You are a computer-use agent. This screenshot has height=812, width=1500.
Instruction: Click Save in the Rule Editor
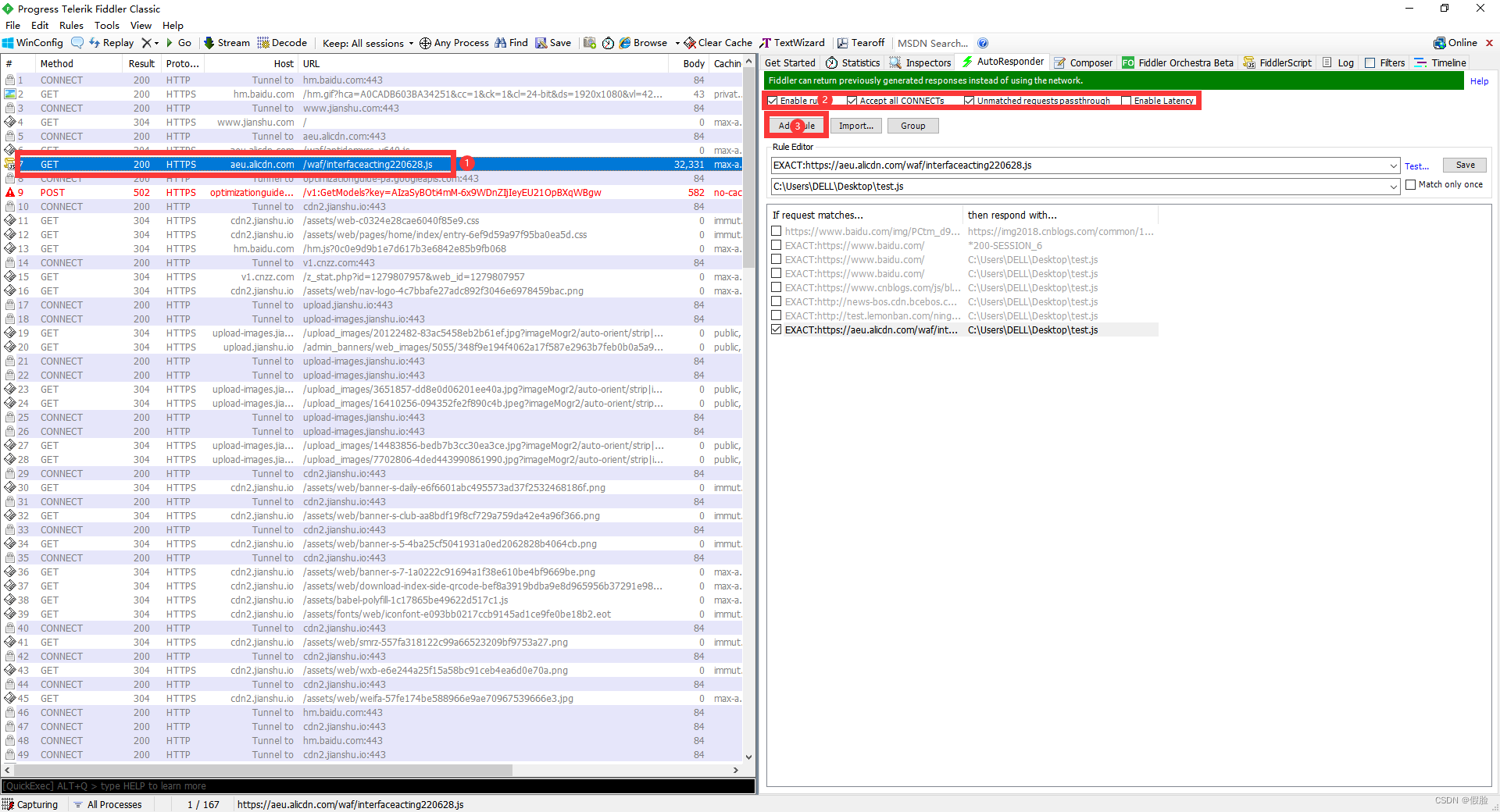tap(1465, 165)
